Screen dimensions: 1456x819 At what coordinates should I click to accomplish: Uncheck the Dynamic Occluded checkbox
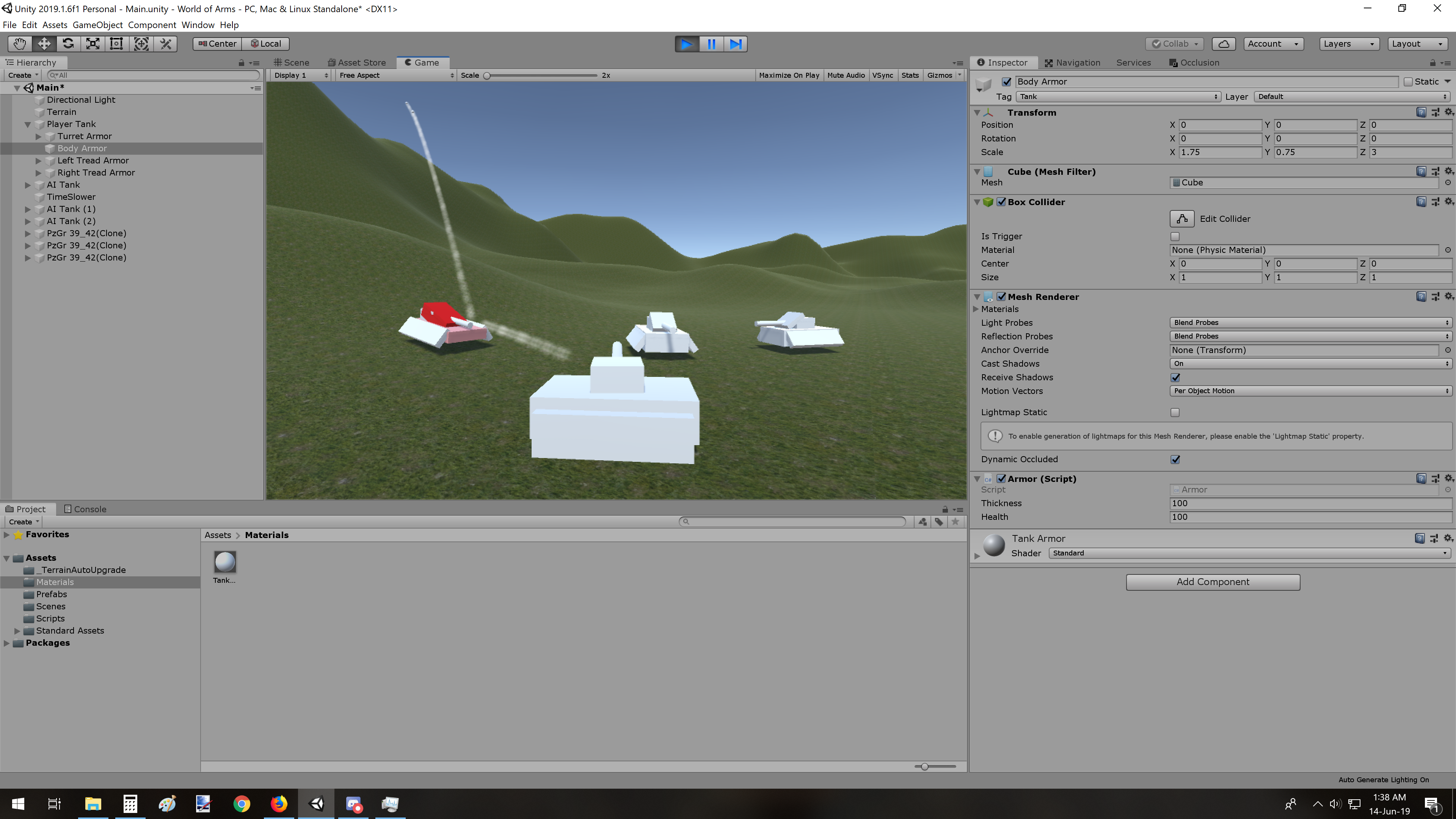point(1175,459)
